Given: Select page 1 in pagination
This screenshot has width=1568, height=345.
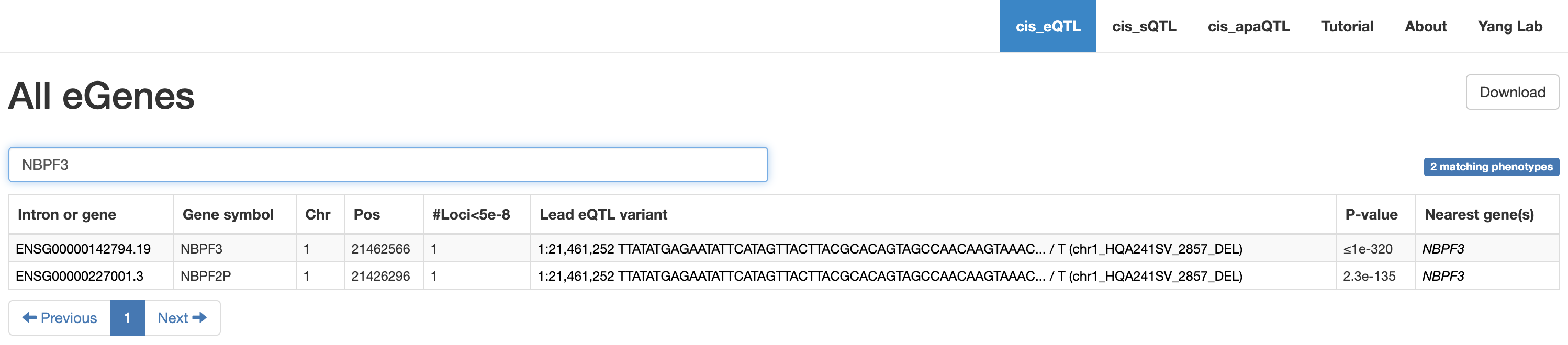Looking at the screenshot, I should point(127,318).
